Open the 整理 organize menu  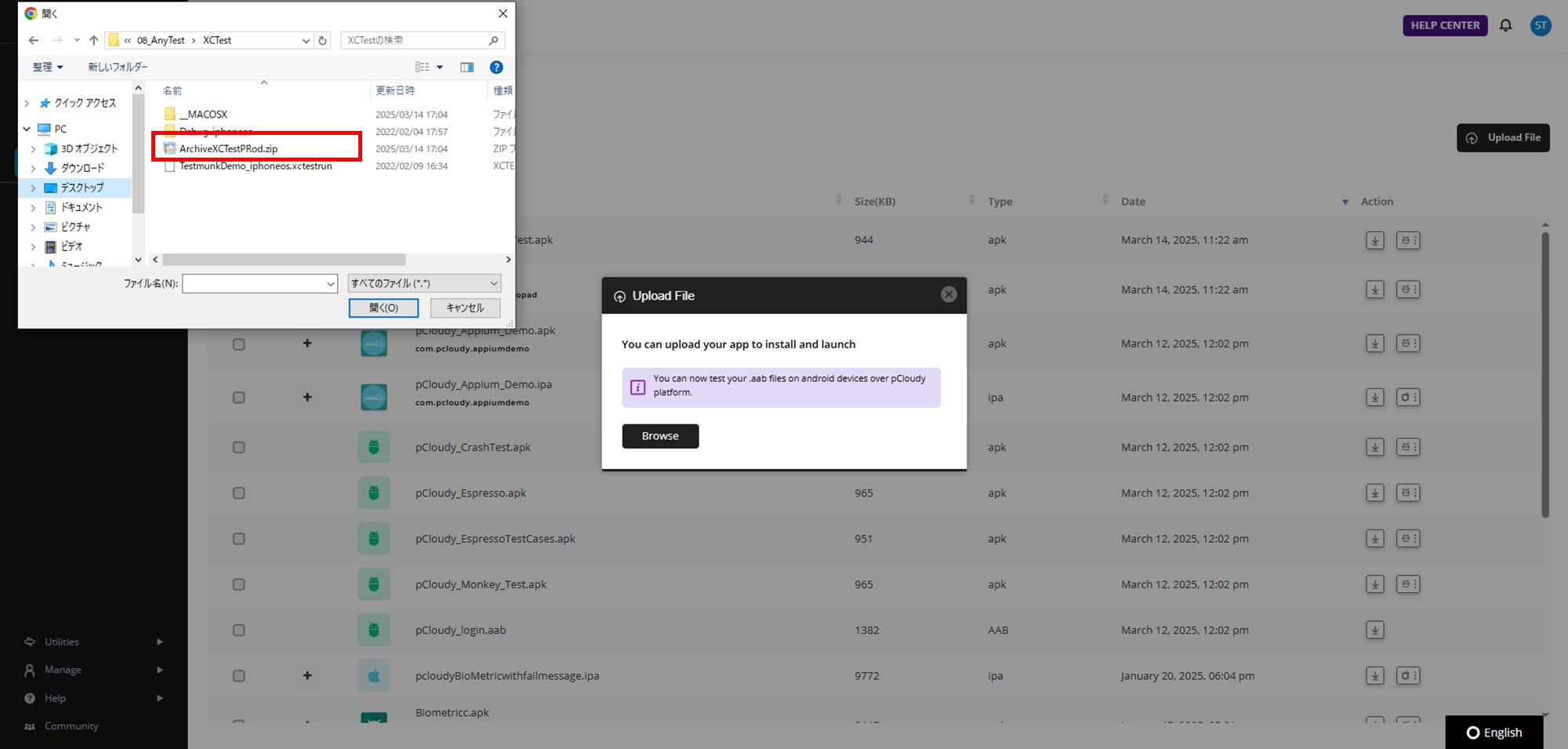[48, 67]
